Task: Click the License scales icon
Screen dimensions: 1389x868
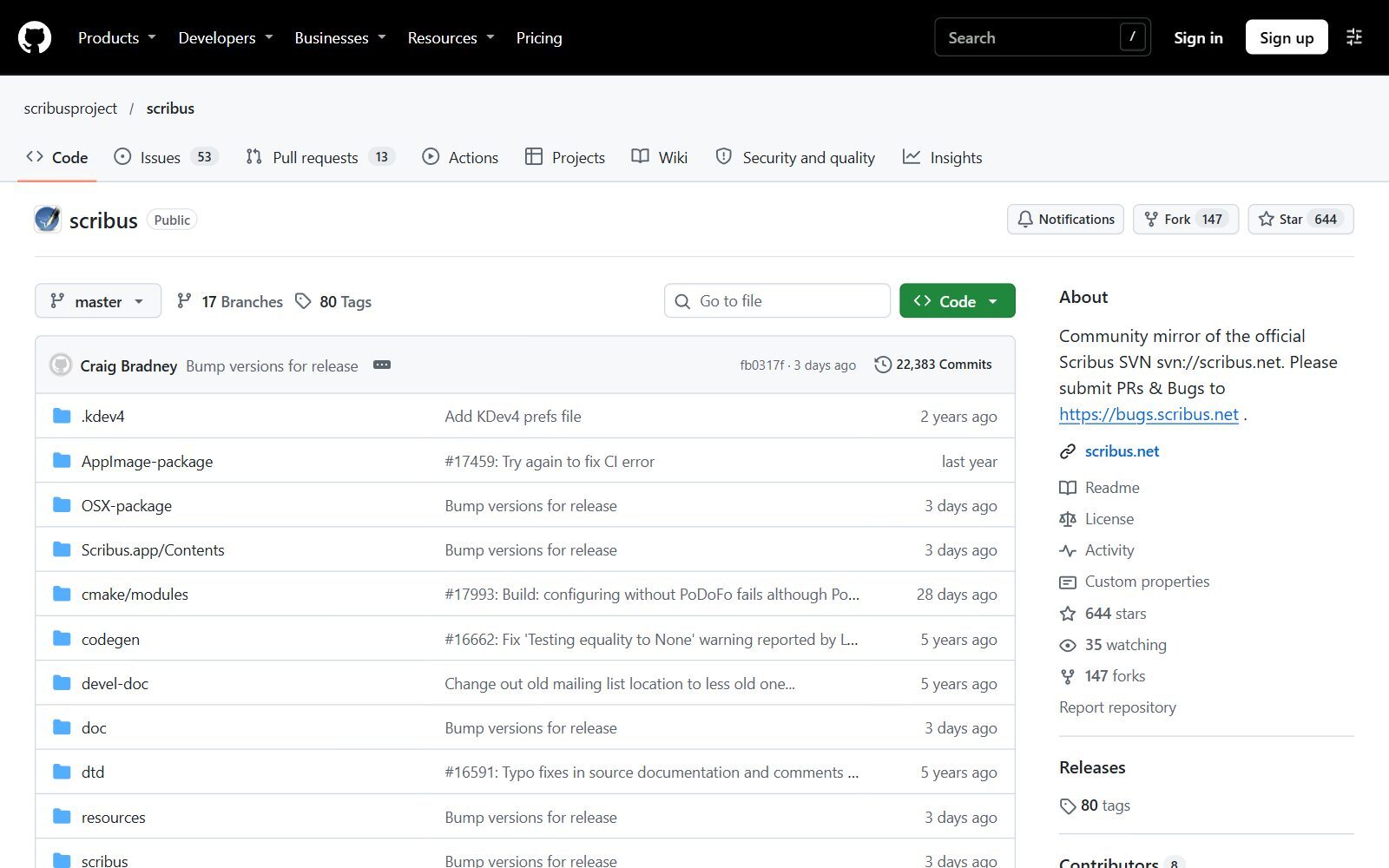Action: [x=1068, y=519]
